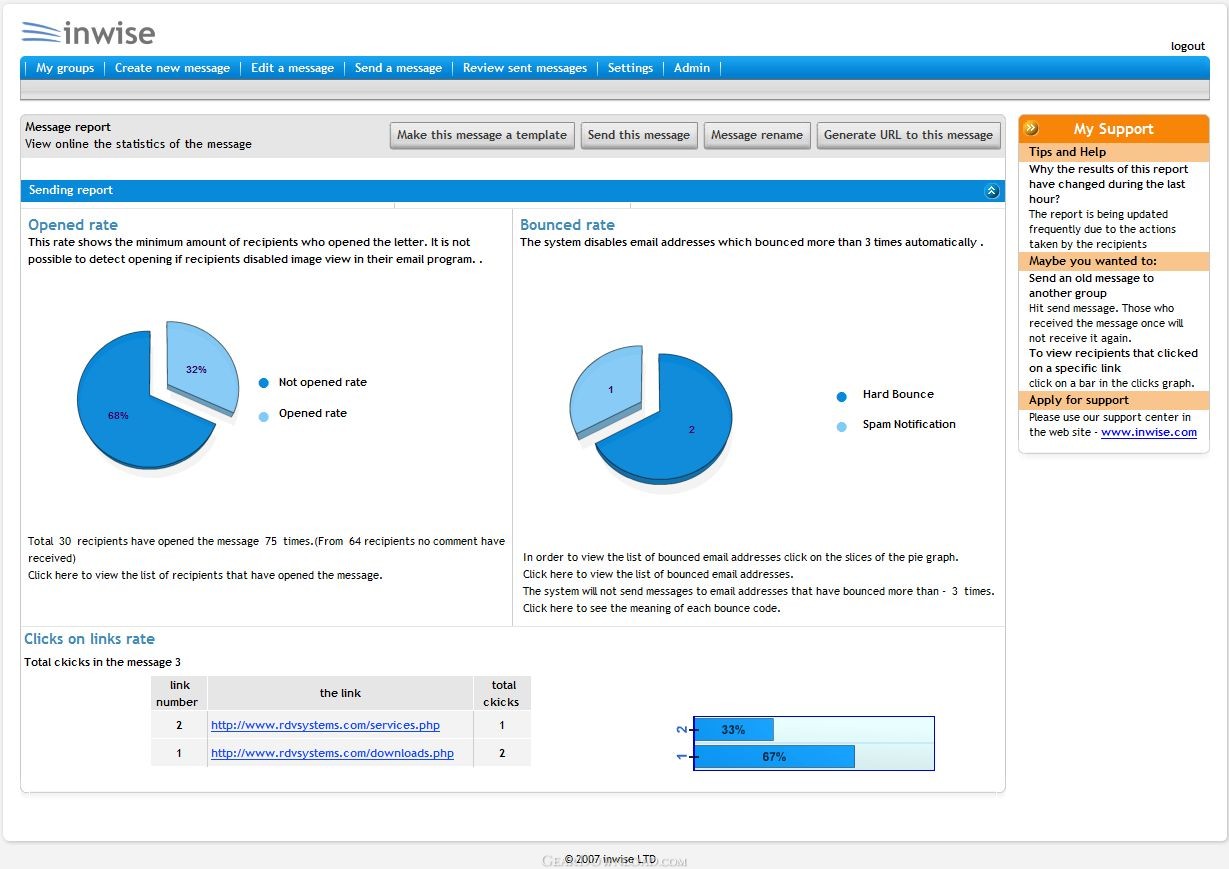Click the Clicks on links rate heading
Screen dimensions: 1229x869
coord(89,639)
